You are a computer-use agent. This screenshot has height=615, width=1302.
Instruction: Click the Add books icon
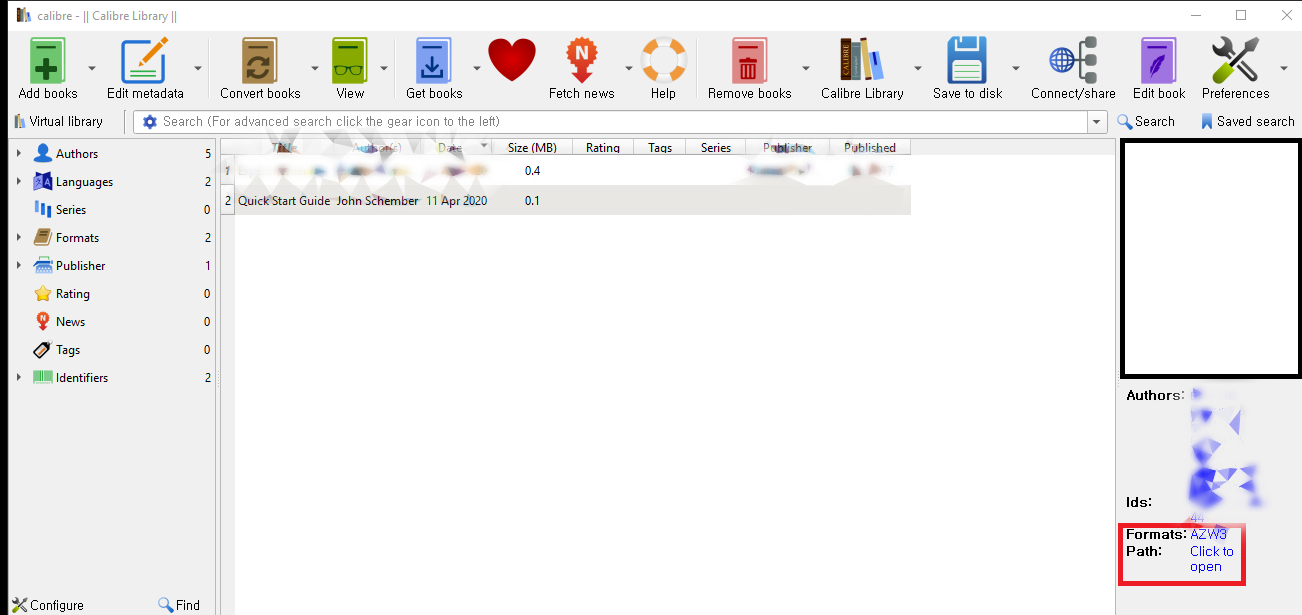48,61
